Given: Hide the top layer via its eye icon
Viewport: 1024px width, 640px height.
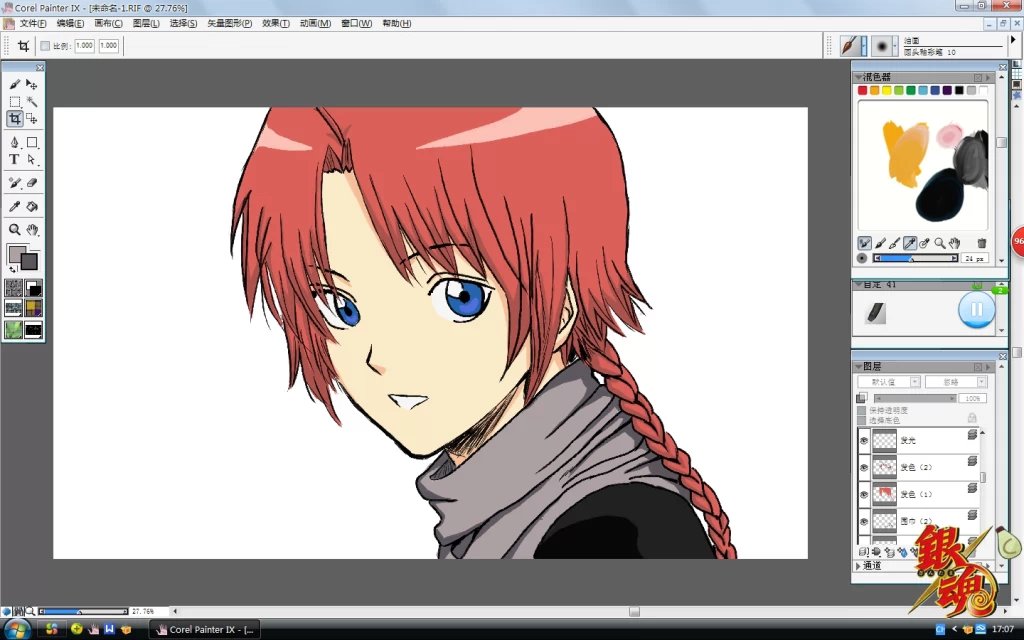Looking at the screenshot, I should (x=864, y=441).
